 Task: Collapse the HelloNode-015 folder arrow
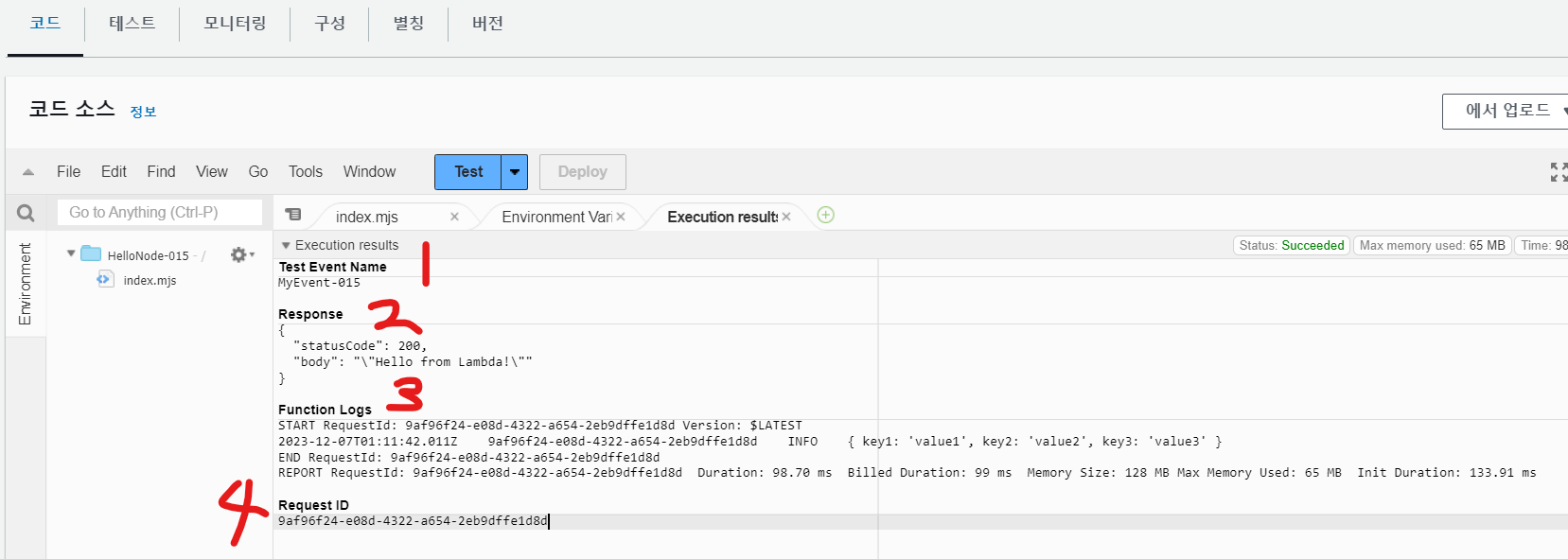coord(71,253)
